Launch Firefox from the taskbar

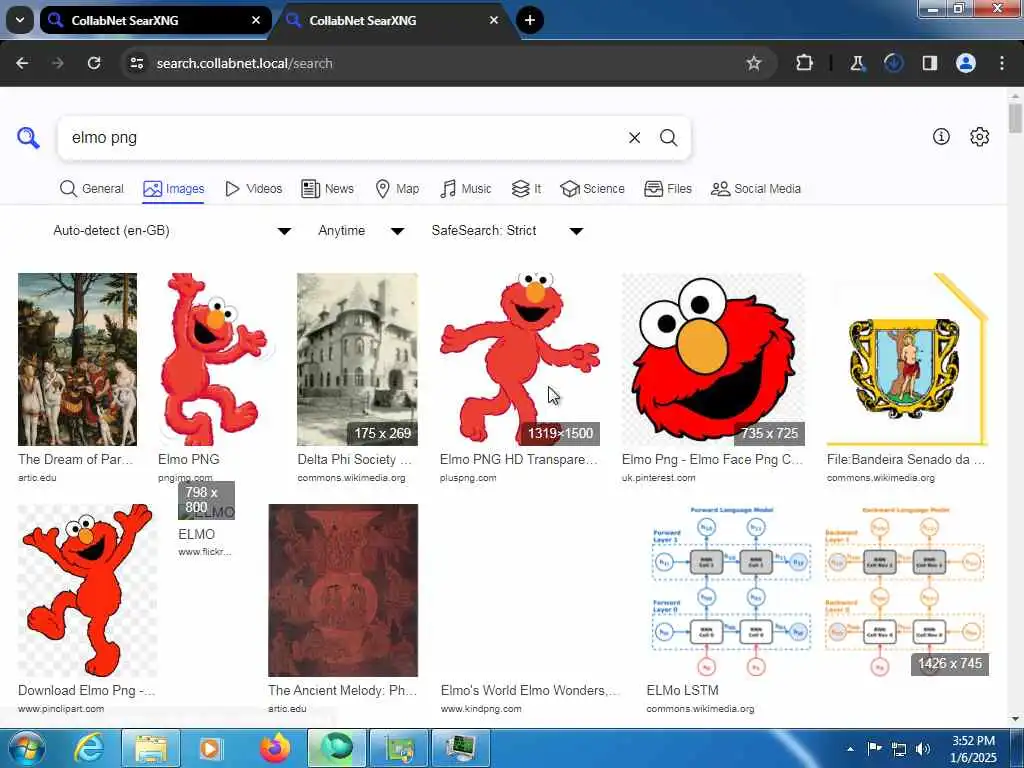(275, 748)
